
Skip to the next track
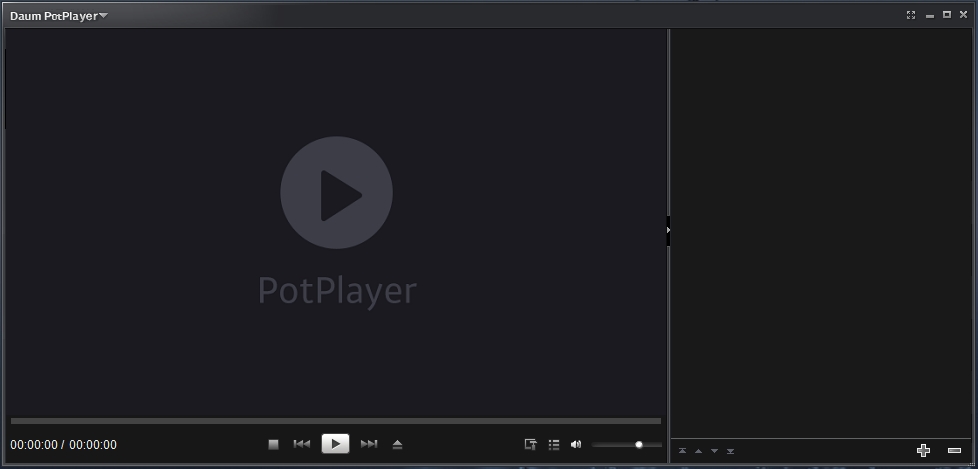tap(369, 444)
